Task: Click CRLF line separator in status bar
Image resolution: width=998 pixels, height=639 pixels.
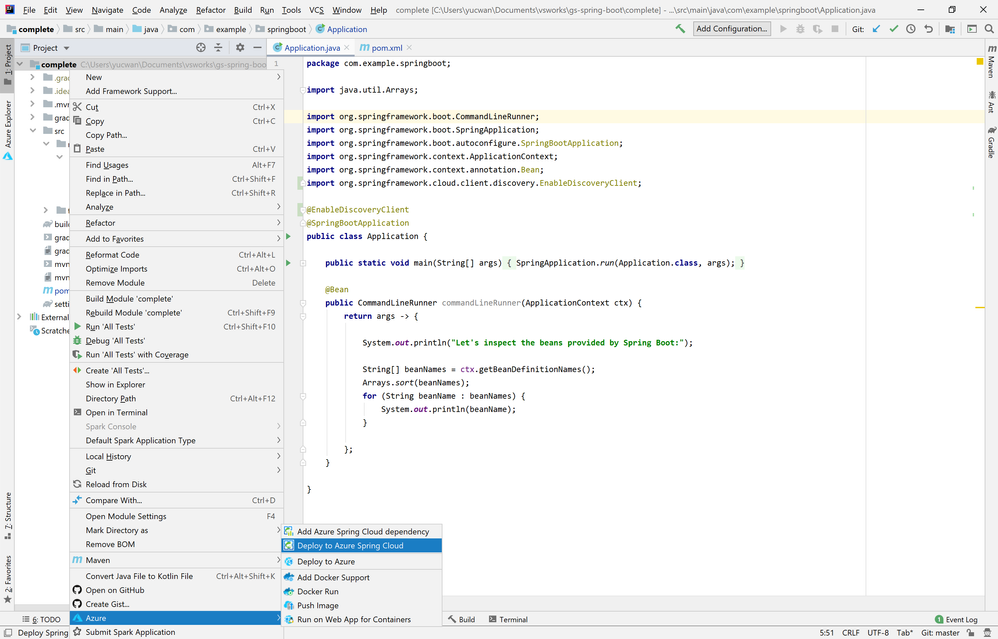Action: pyautogui.click(x=850, y=633)
